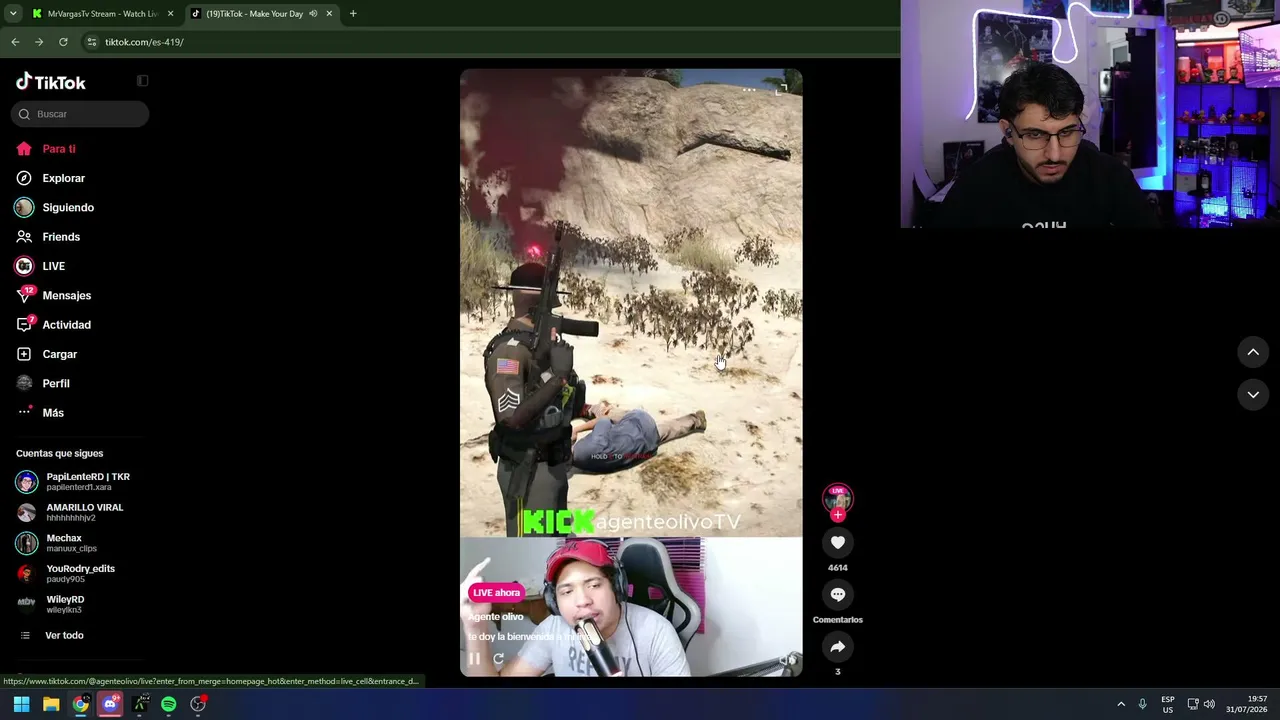Viewport: 1280px width, 720px height.
Task: Change the ESP US input language
Action: coord(1168,704)
